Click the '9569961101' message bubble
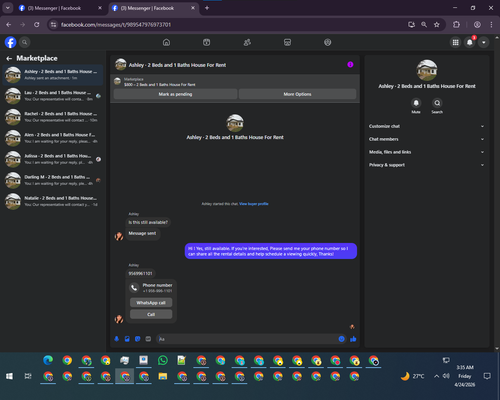The width and height of the screenshot is (500, 400). point(140,273)
